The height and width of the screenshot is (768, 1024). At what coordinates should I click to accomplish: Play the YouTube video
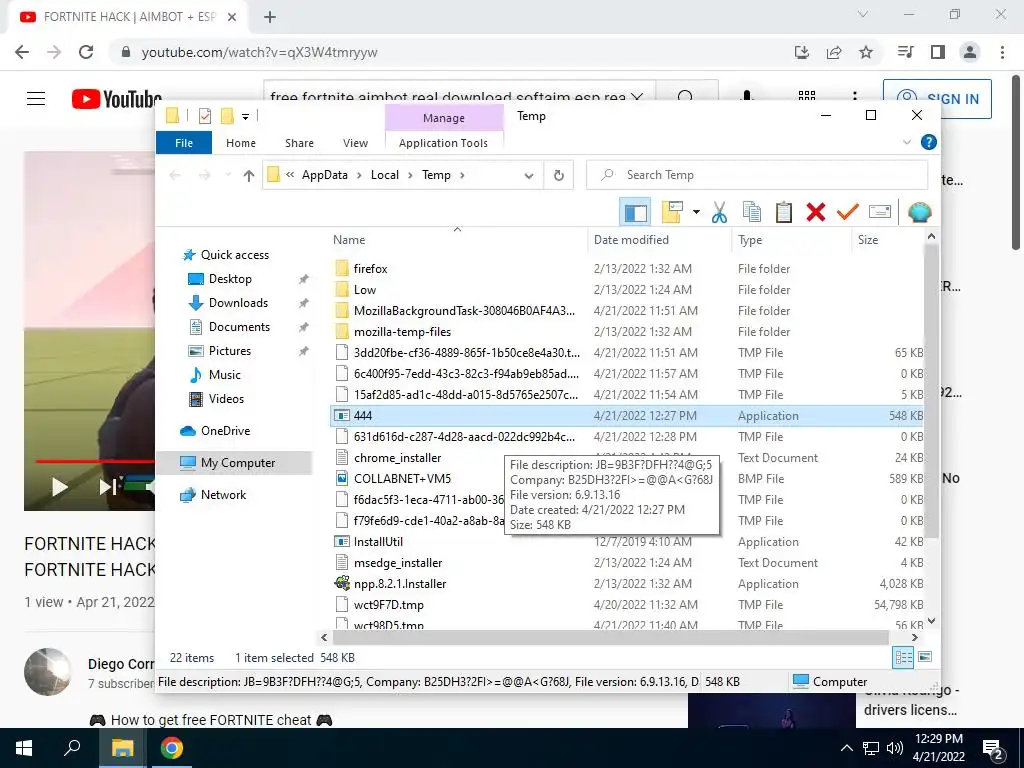click(x=60, y=487)
